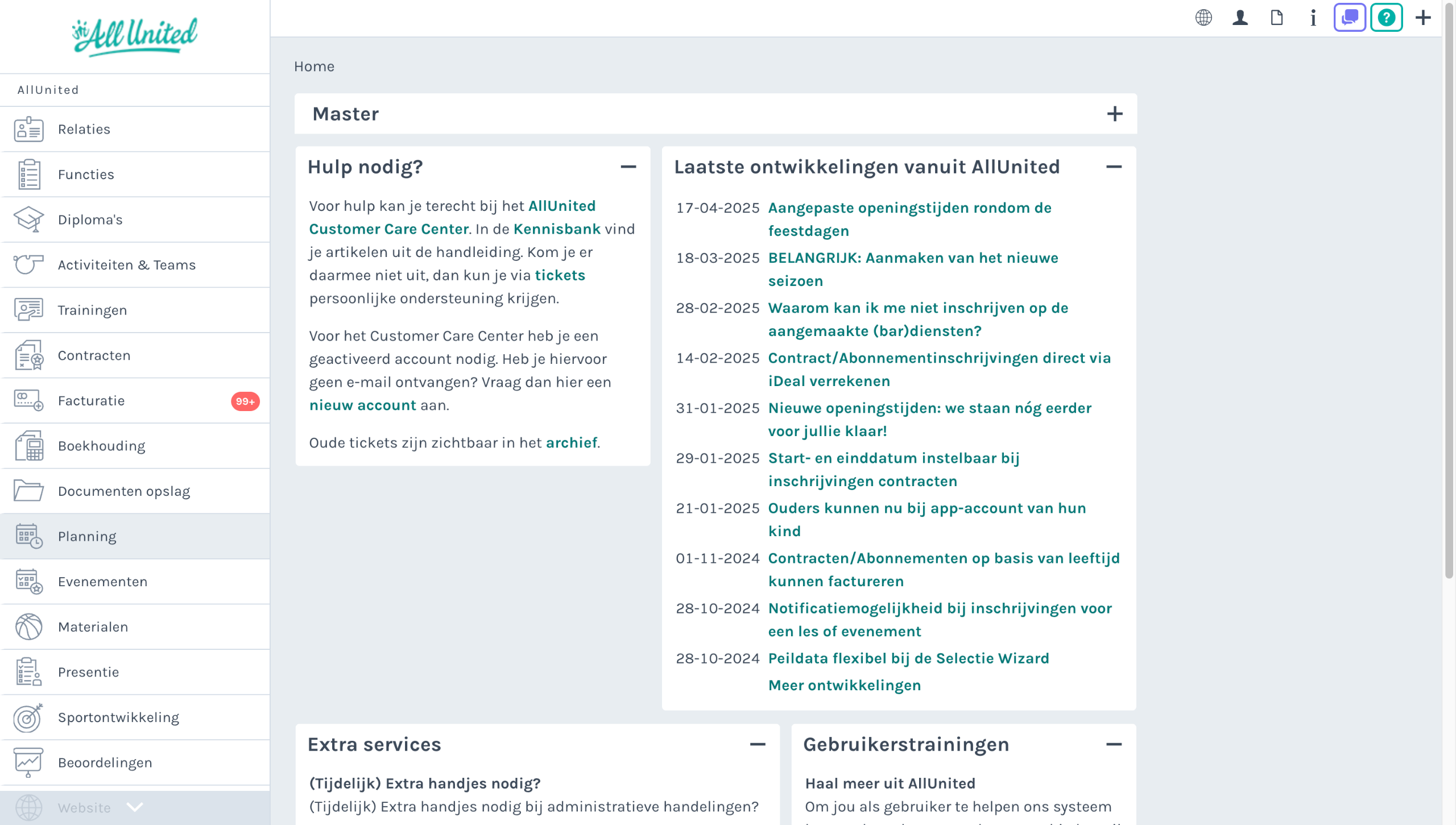The width and height of the screenshot is (1456, 825).
Task: Open the Nieuwe openingstijden news item
Action: point(930,420)
